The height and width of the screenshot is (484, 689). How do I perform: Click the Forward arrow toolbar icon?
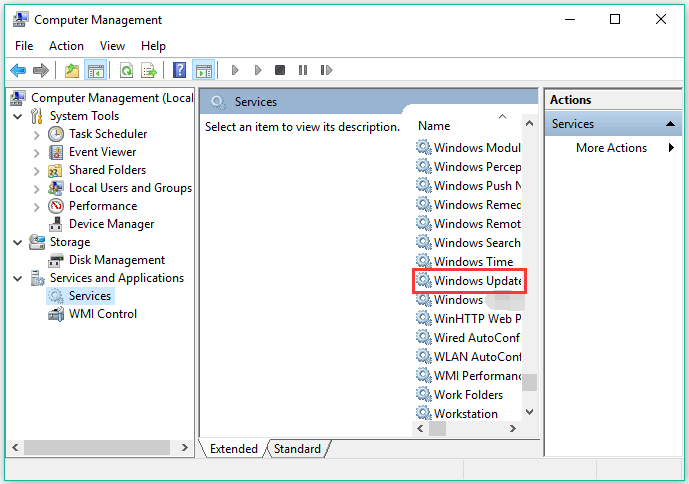pyautogui.click(x=41, y=70)
